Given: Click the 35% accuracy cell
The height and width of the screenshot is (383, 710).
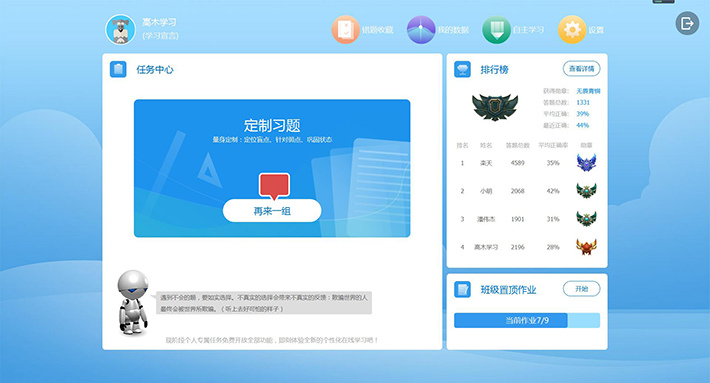Looking at the screenshot, I should (x=553, y=163).
